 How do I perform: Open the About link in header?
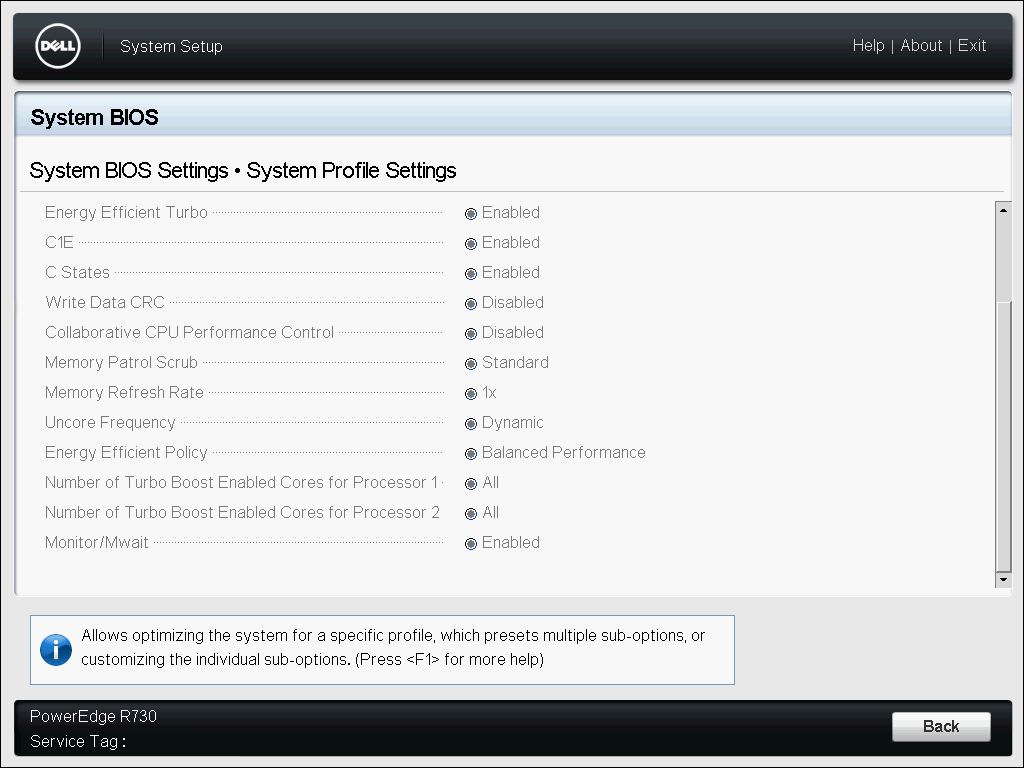[x=921, y=46]
